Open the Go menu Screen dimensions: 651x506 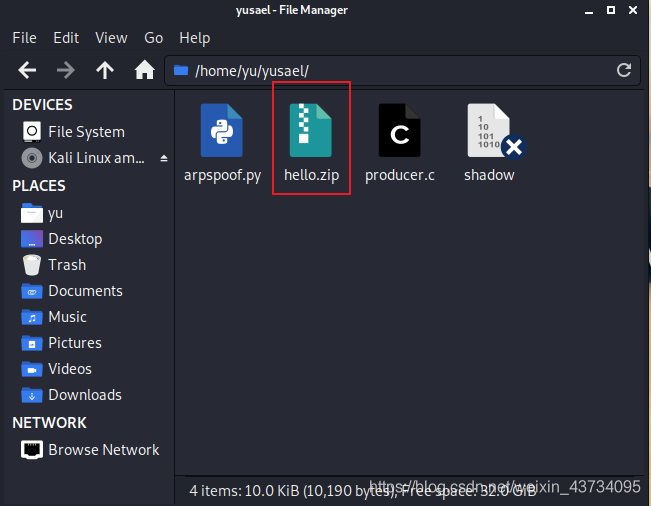pyautogui.click(x=154, y=38)
